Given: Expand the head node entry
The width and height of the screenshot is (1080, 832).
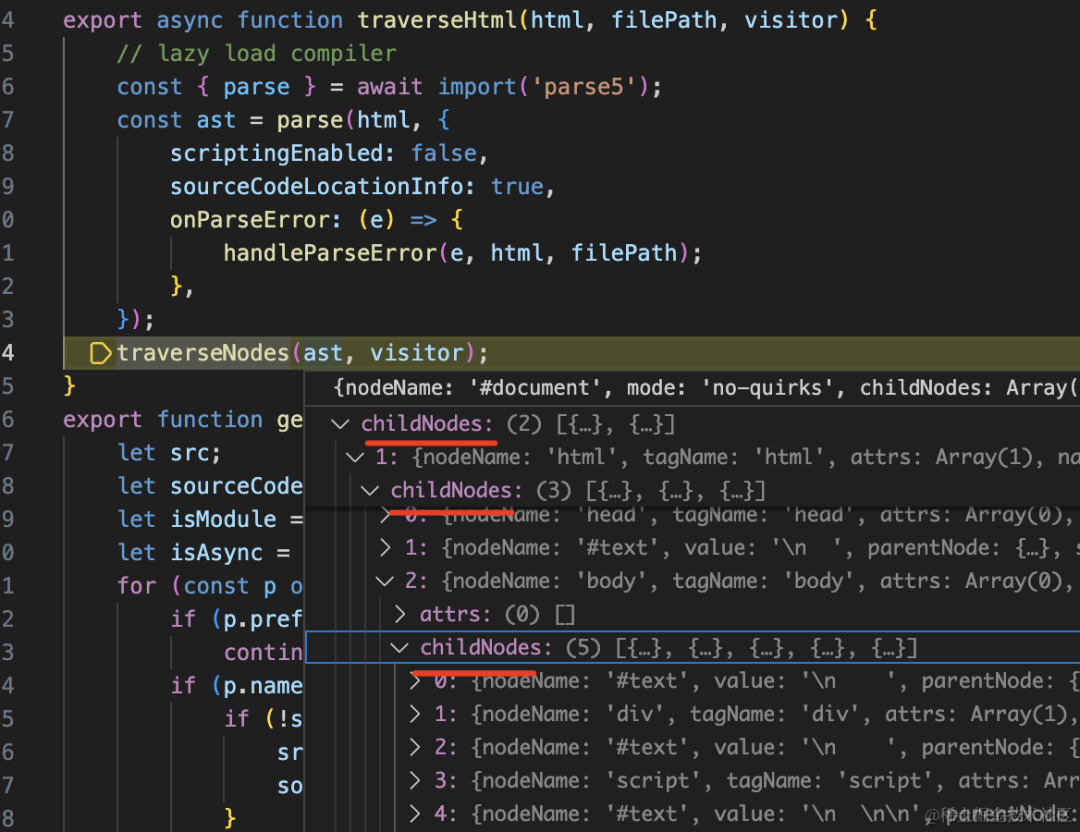Looking at the screenshot, I should (386, 514).
